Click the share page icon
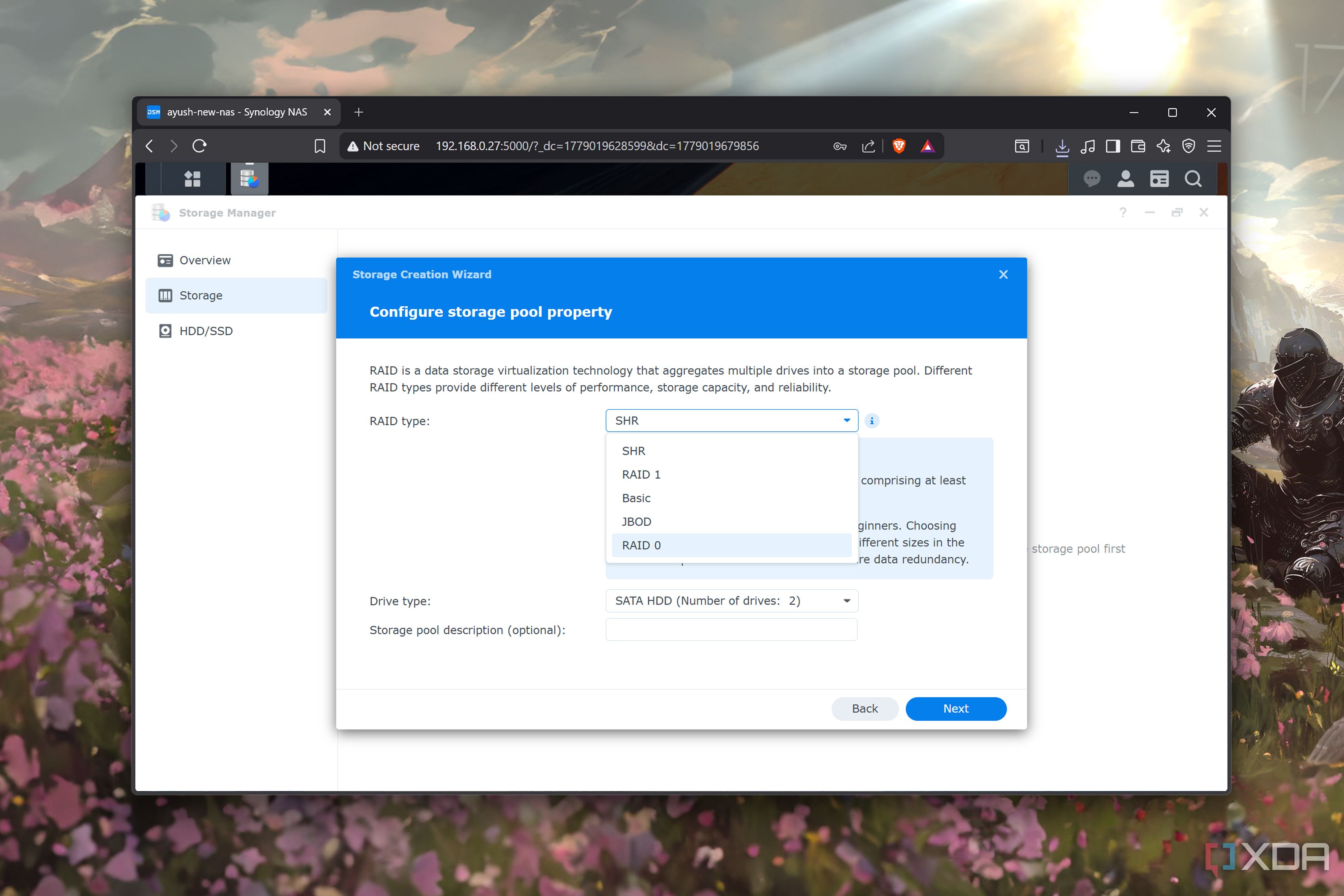Screen dimensions: 1344x896 [869, 146]
